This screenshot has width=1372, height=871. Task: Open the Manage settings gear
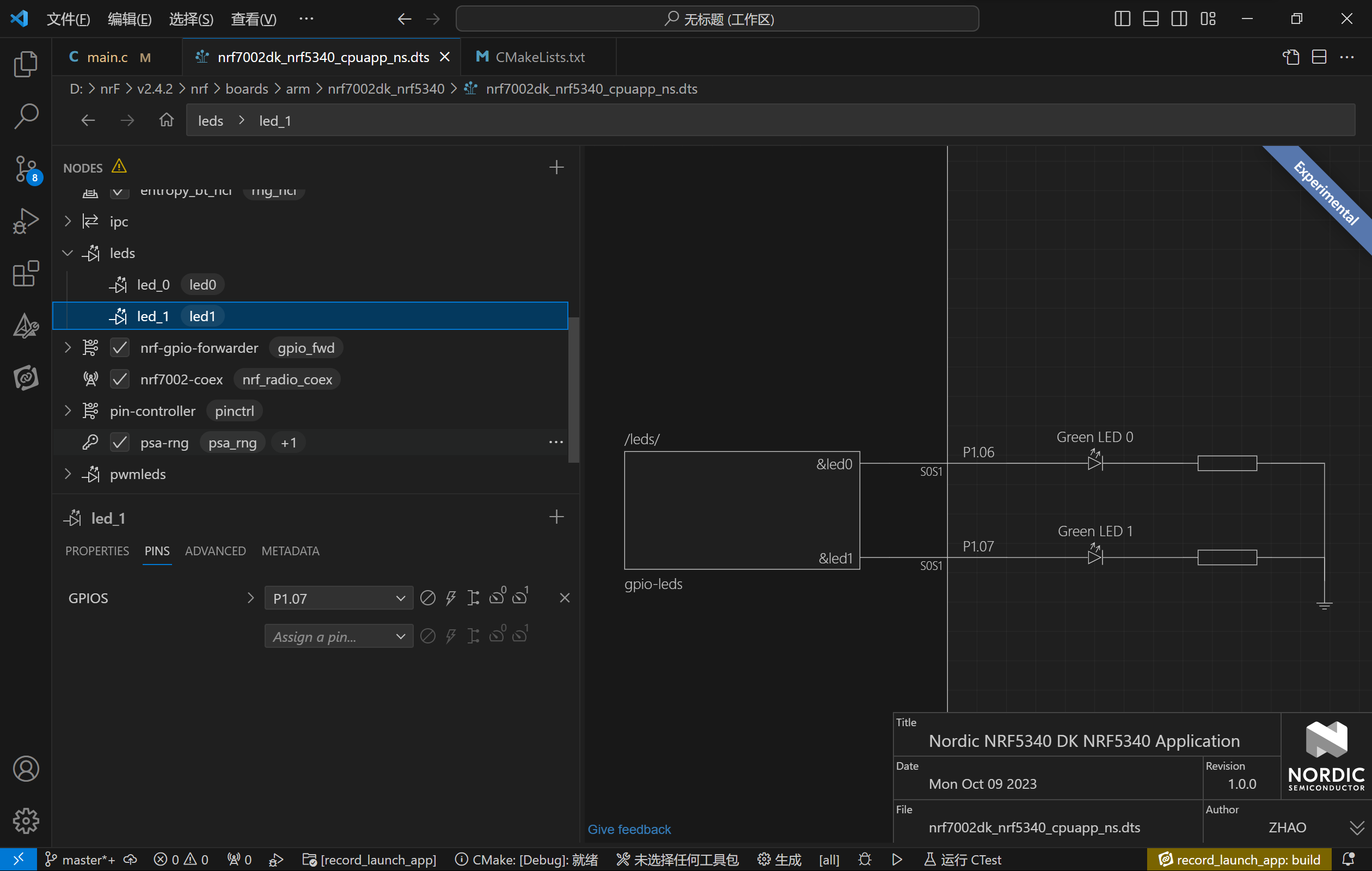click(26, 821)
